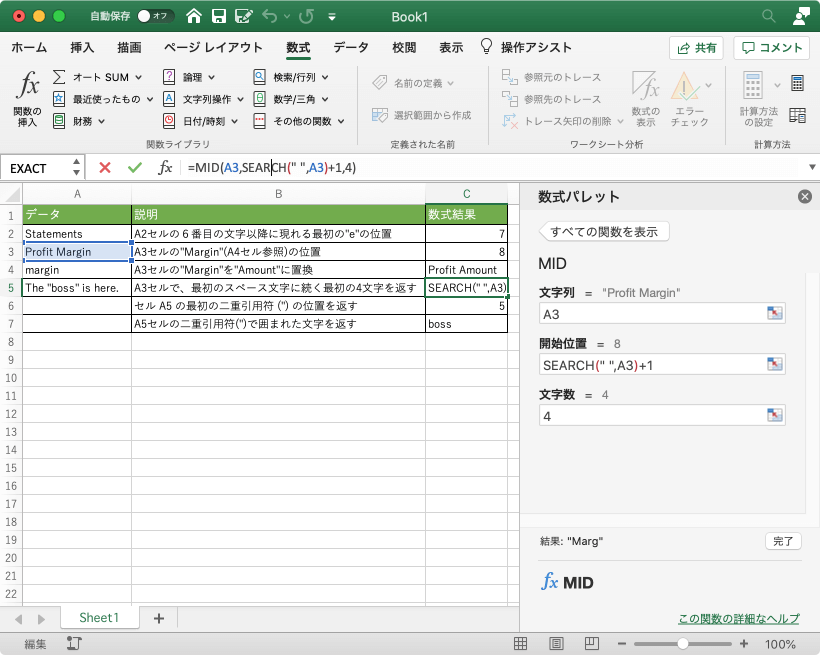820x655 pixels.
Task: Open この関数の詳細なヘルプ link
Action: pos(739,618)
